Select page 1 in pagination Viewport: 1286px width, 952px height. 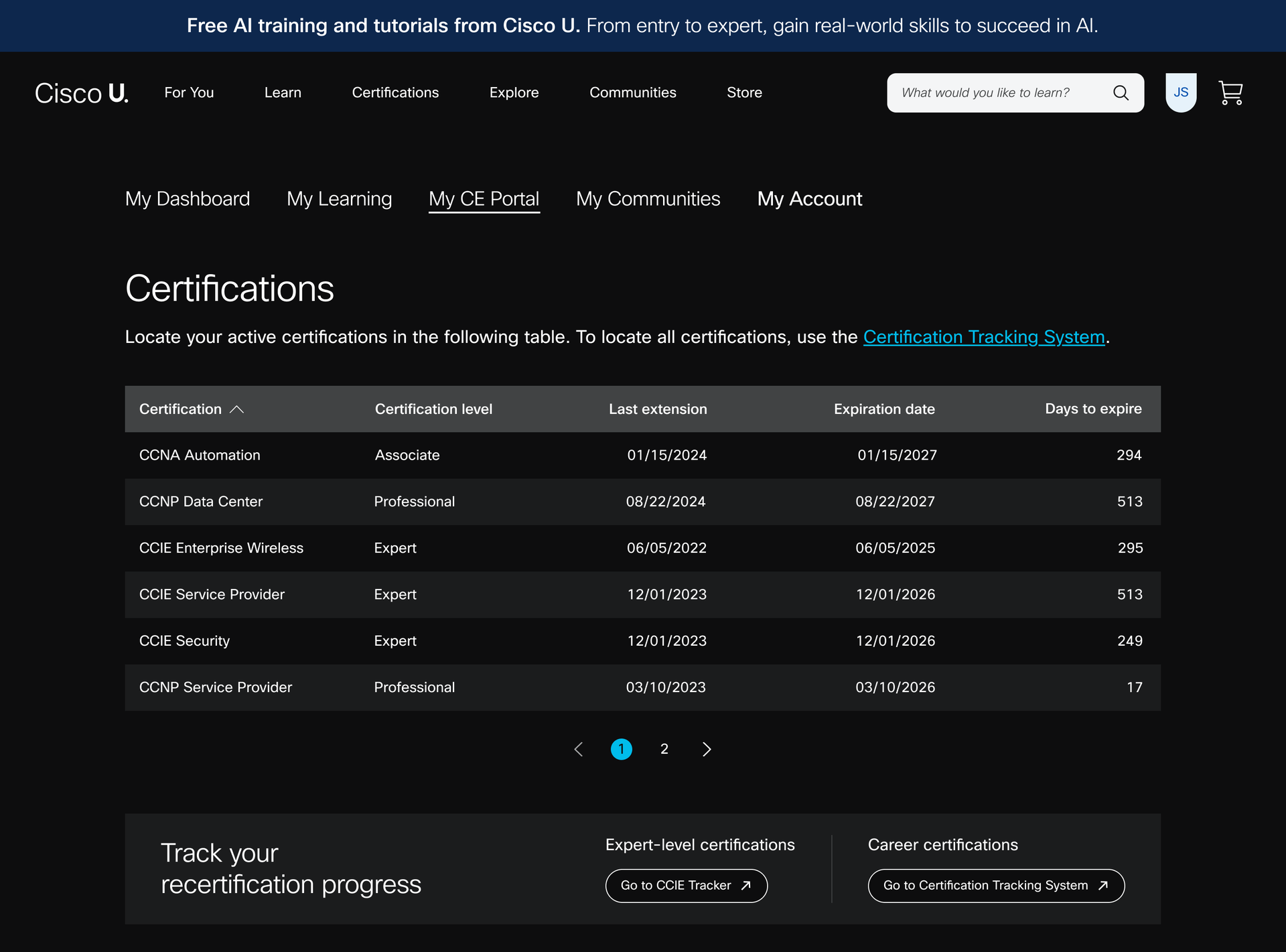622,749
